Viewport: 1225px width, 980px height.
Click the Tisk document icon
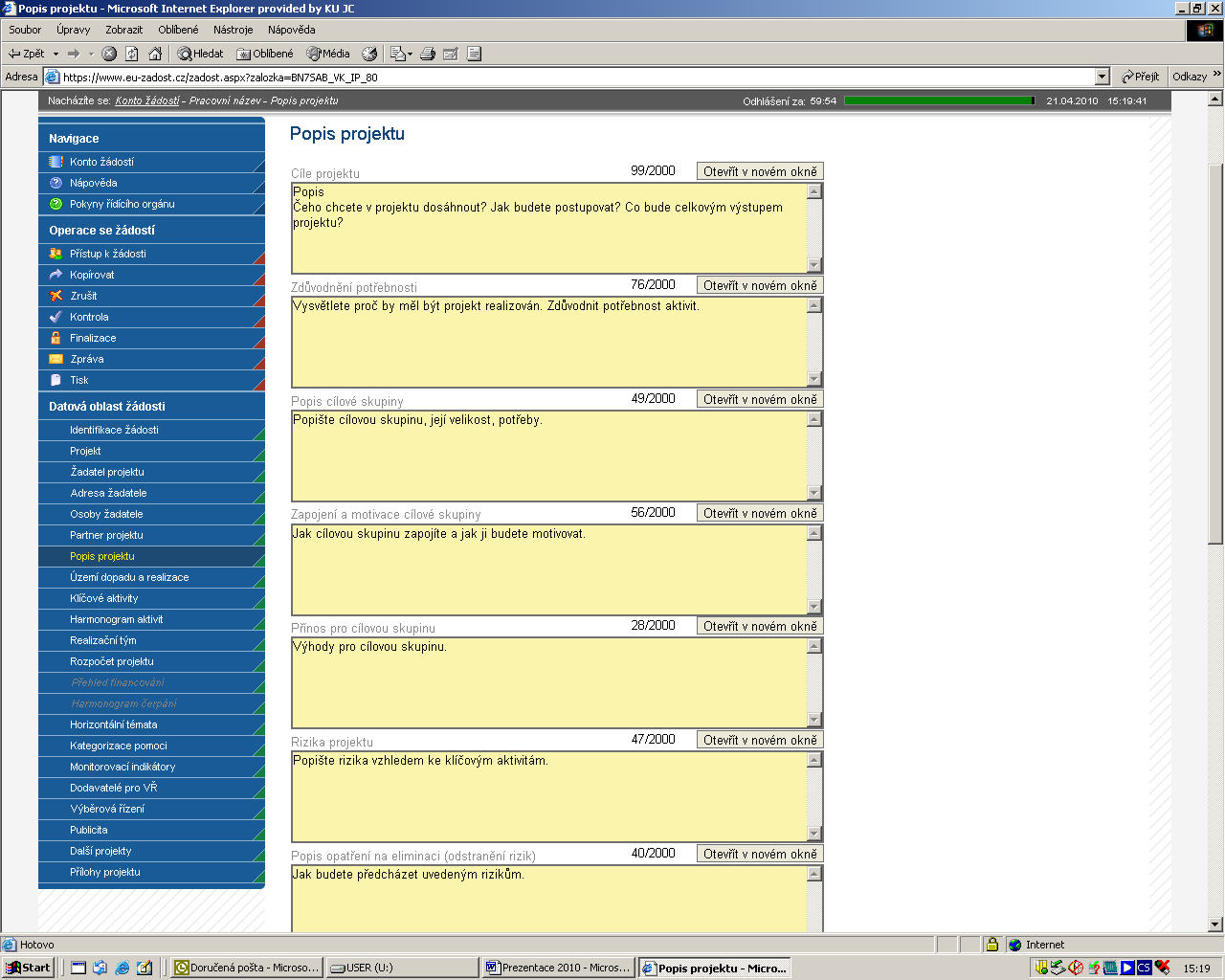[56, 380]
